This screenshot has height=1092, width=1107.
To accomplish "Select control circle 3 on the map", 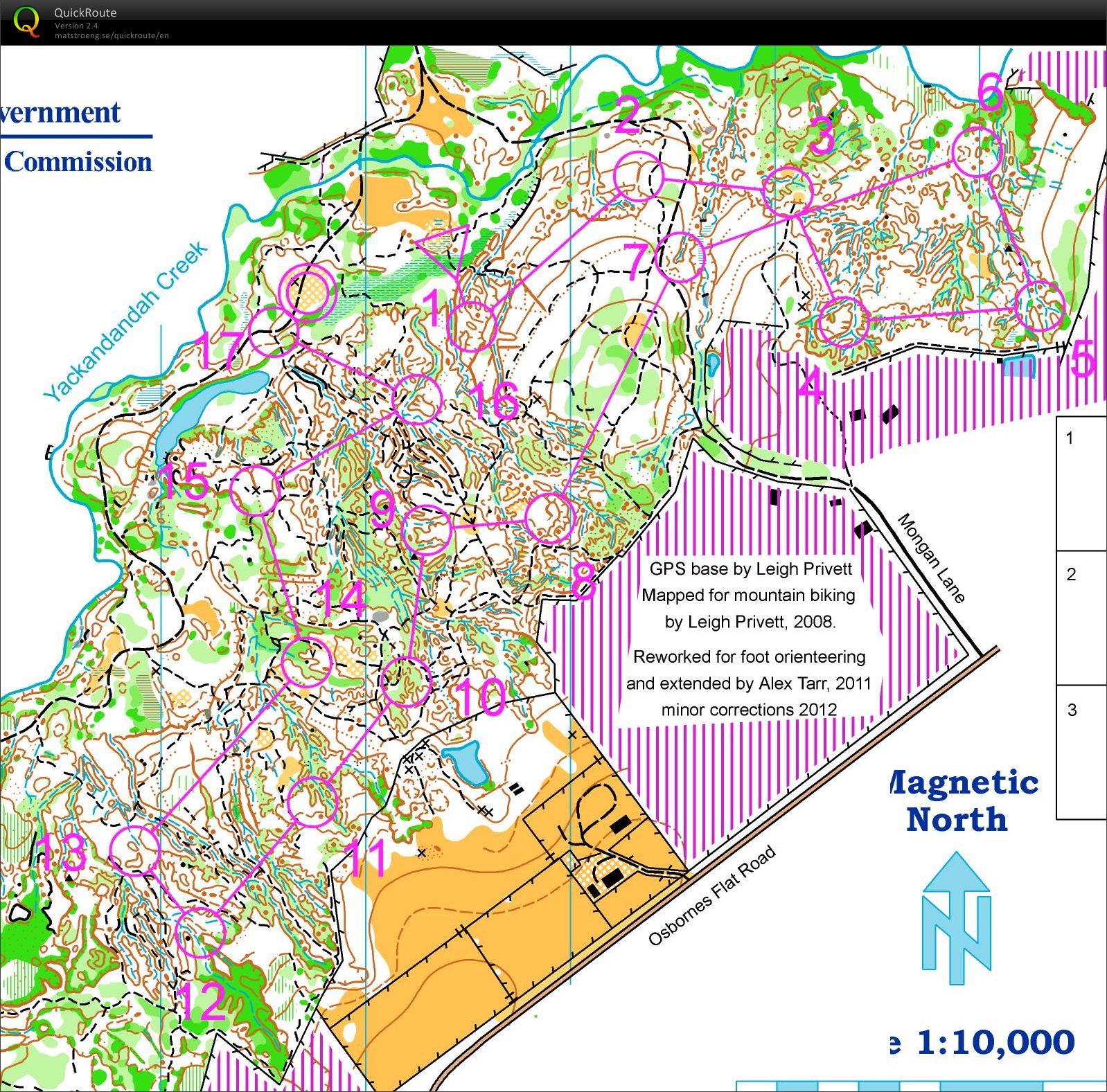I will pos(787,192).
